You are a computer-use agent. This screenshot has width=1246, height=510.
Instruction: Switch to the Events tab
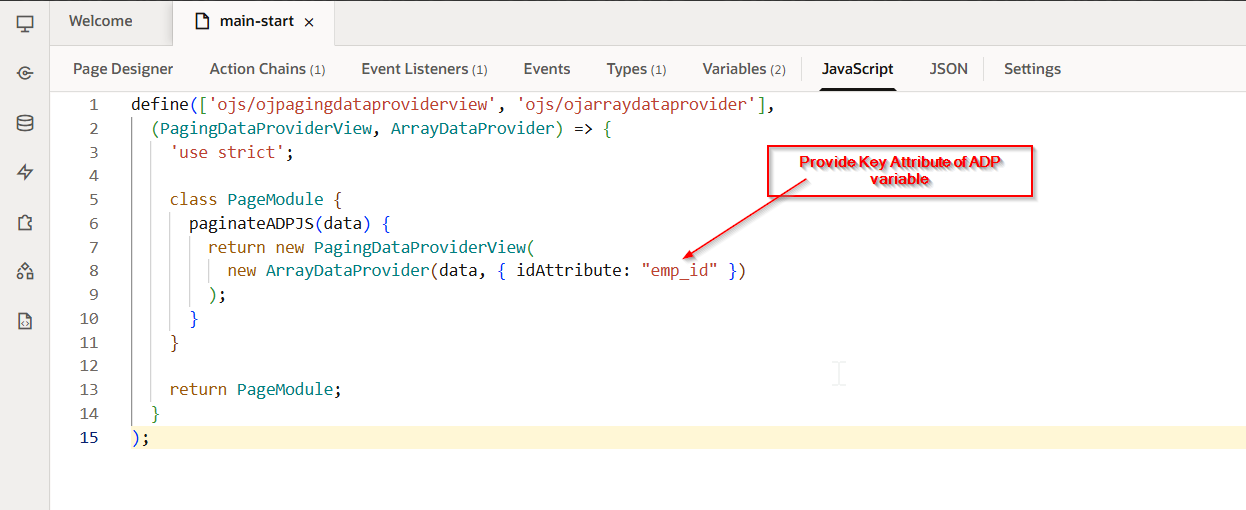(547, 69)
